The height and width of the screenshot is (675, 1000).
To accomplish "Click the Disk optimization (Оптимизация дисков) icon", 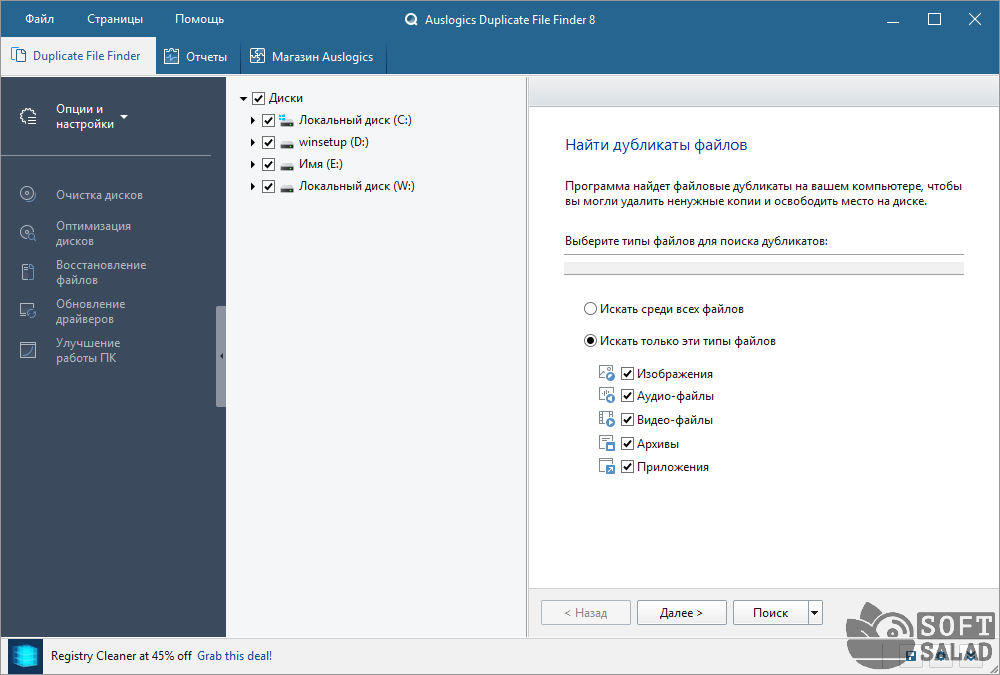I will [x=28, y=233].
